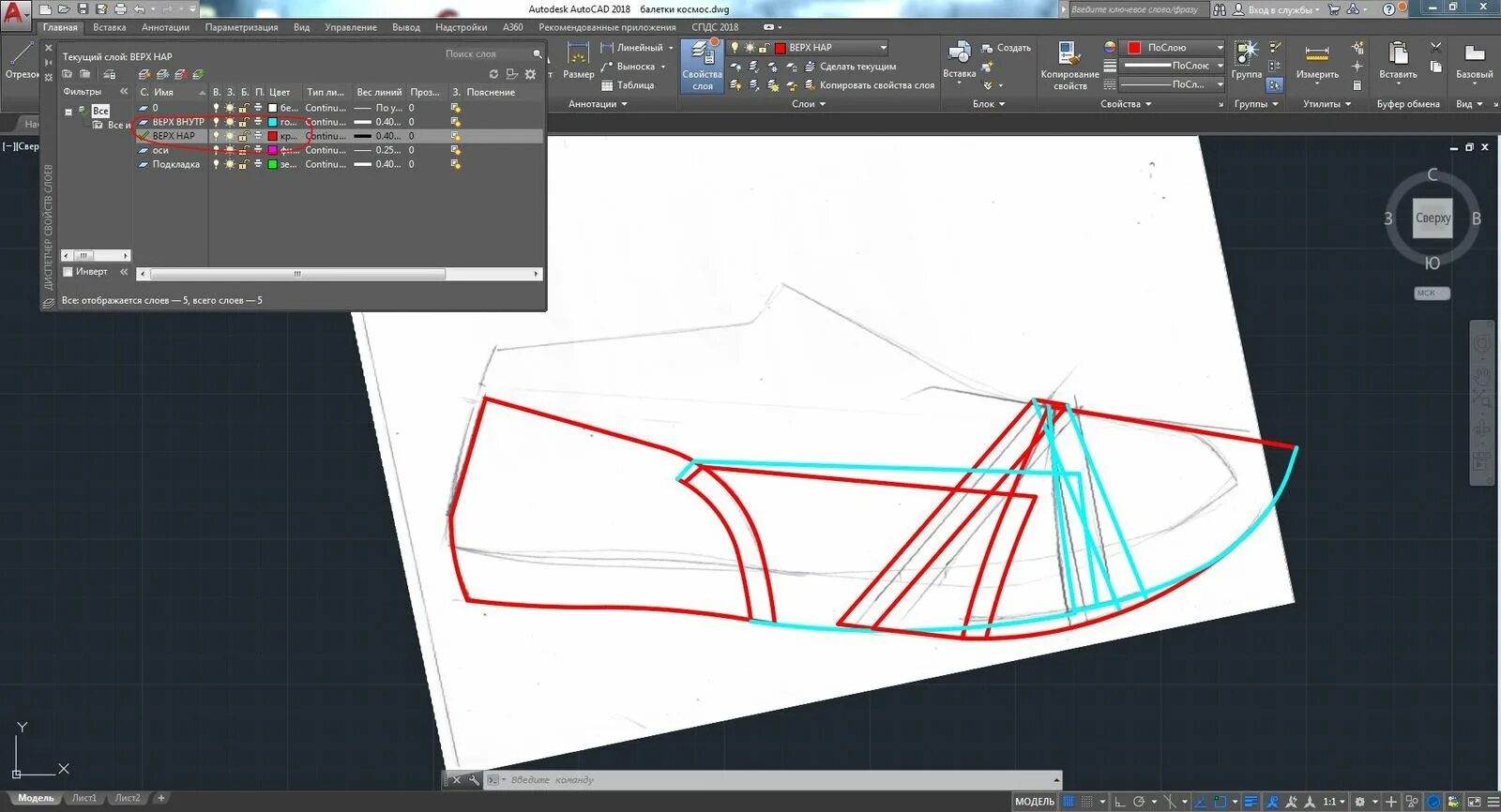This screenshot has width=1501, height=812.
Task: Click the Match Properties (Копирование свойств) icon
Action: (x=1069, y=66)
